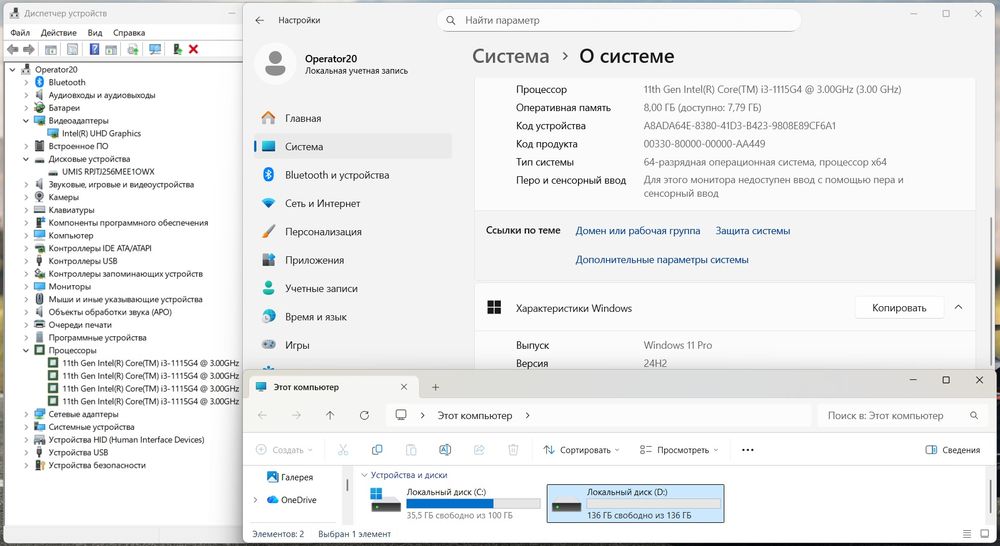Select Система in Settings sidebar
The height and width of the screenshot is (546, 1000).
pos(353,147)
